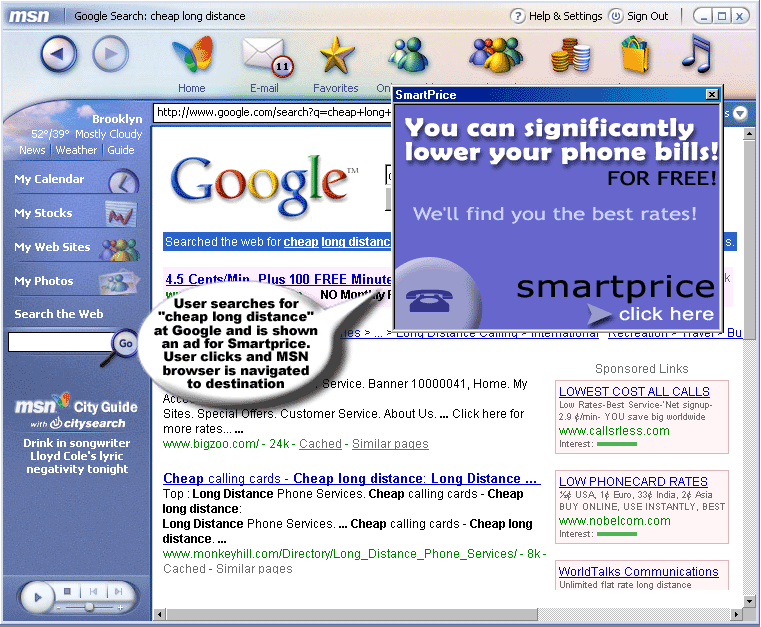Click the Guide link in sidebar
This screenshot has width=761, height=627.
click(121, 150)
